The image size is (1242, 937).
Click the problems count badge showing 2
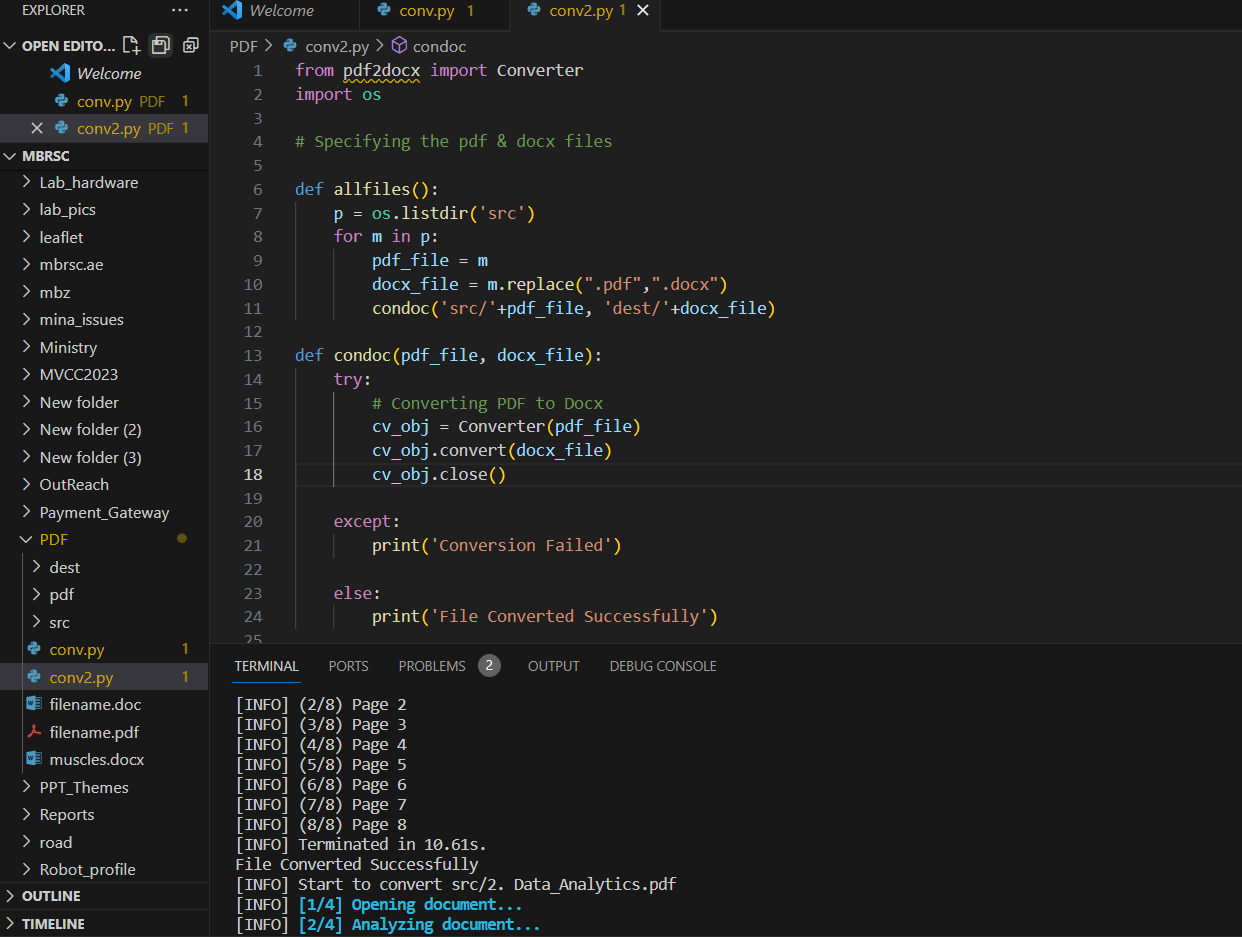[489, 665]
